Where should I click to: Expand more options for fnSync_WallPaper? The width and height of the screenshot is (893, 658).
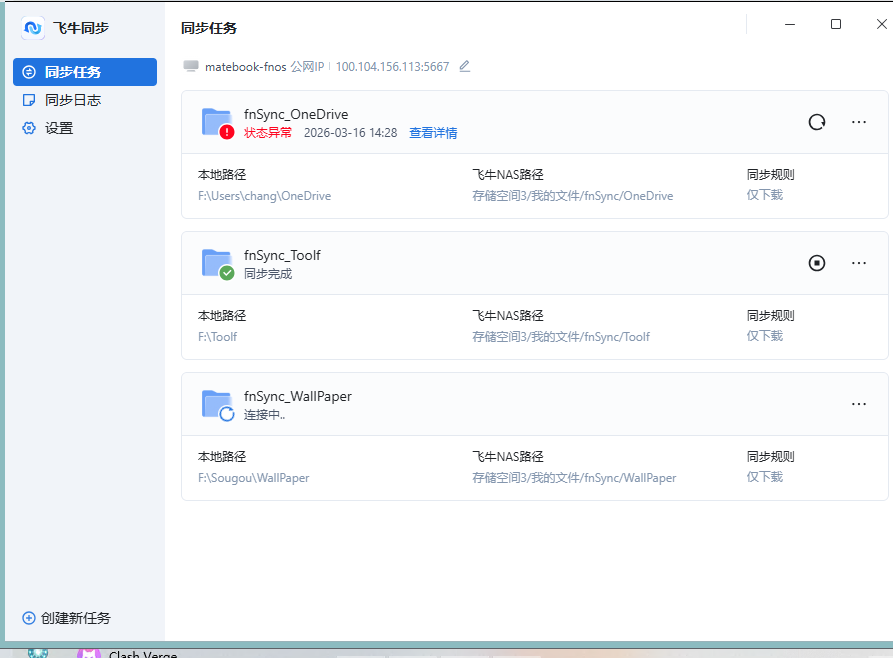point(858,404)
